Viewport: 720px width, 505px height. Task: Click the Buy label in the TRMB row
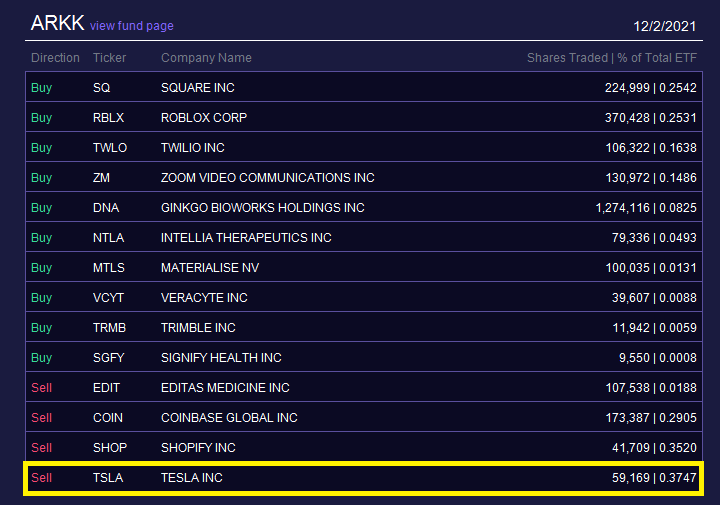[x=41, y=328]
